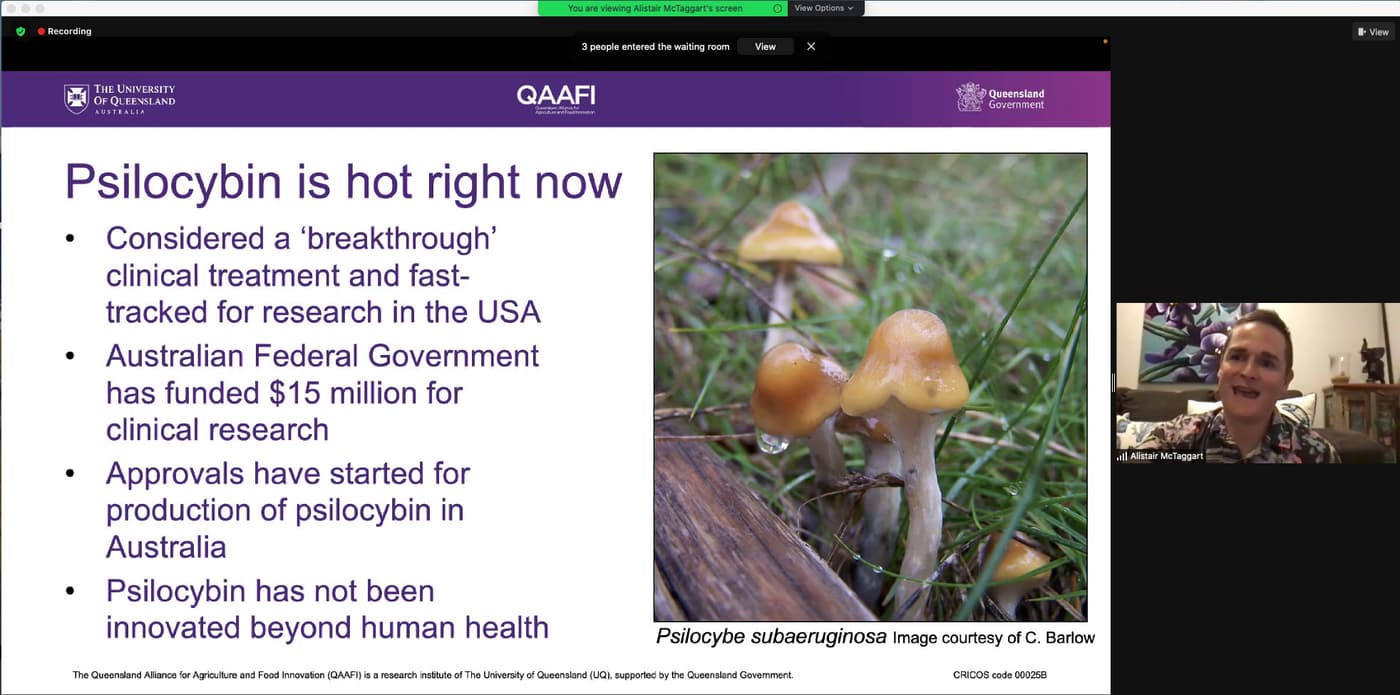This screenshot has height=695, width=1400.
Task: Click bullet "Considered a 'breakthrough' clinical treatment"
Action: (x=323, y=274)
